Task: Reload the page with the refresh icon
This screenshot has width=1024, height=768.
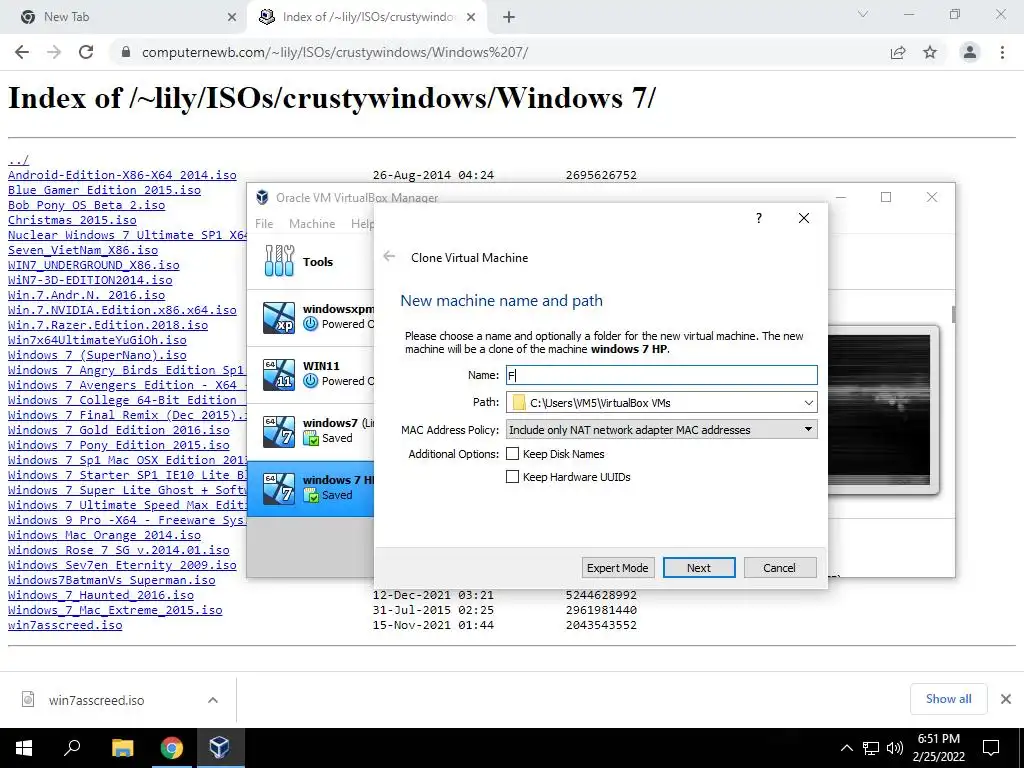Action: [x=86, y=52]
